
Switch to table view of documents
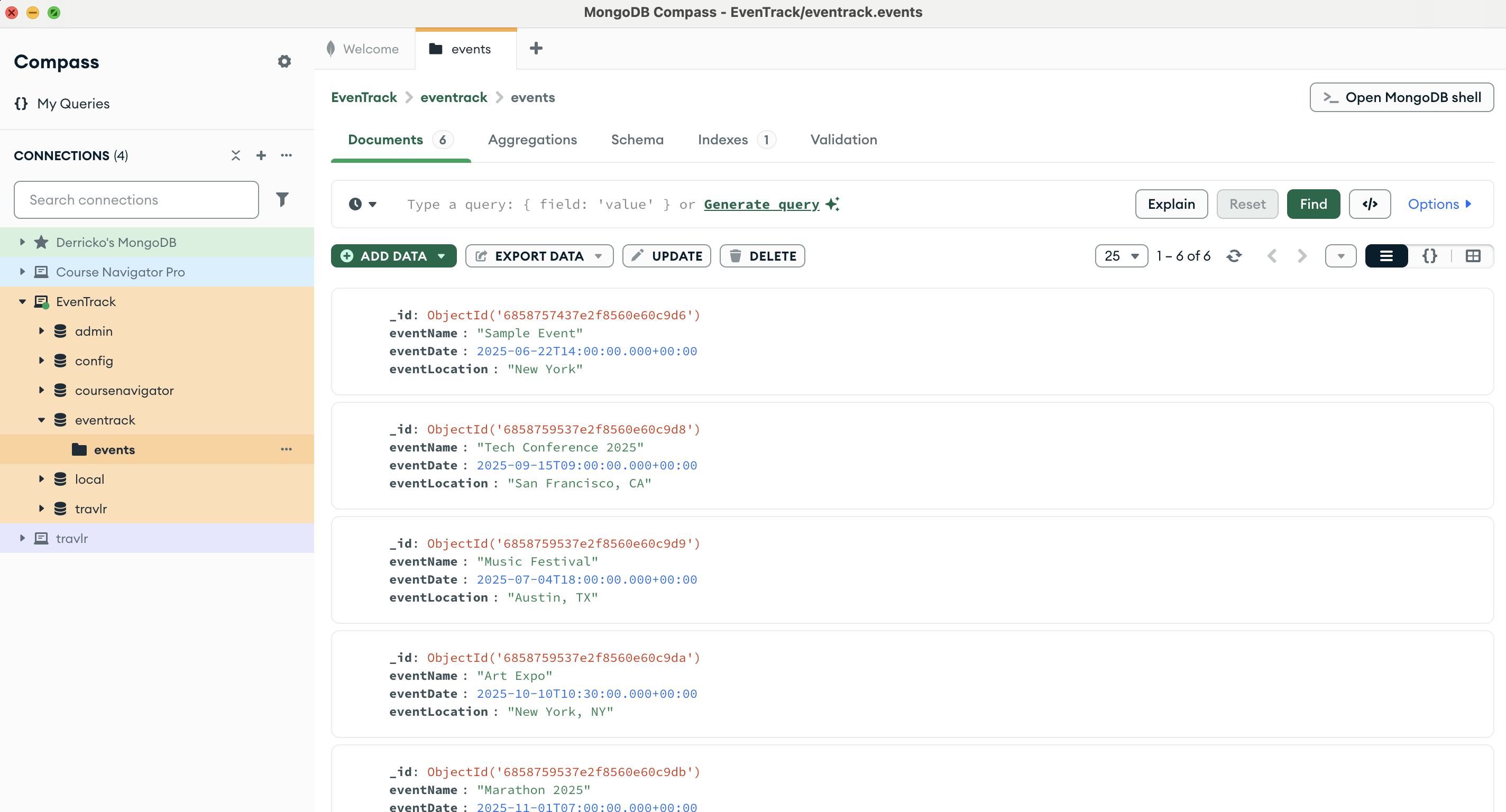click(x=1473, y=256)
